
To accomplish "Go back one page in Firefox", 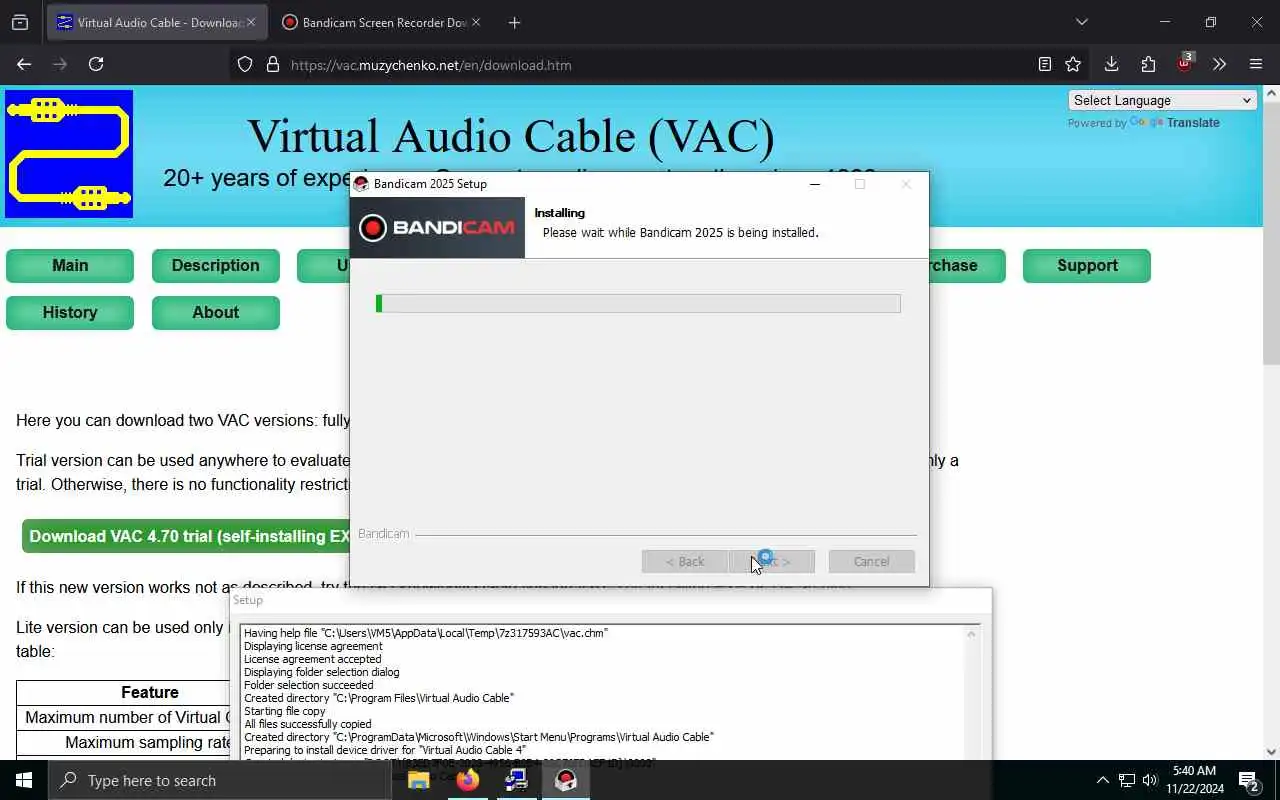I will click(x=24, y=64).
